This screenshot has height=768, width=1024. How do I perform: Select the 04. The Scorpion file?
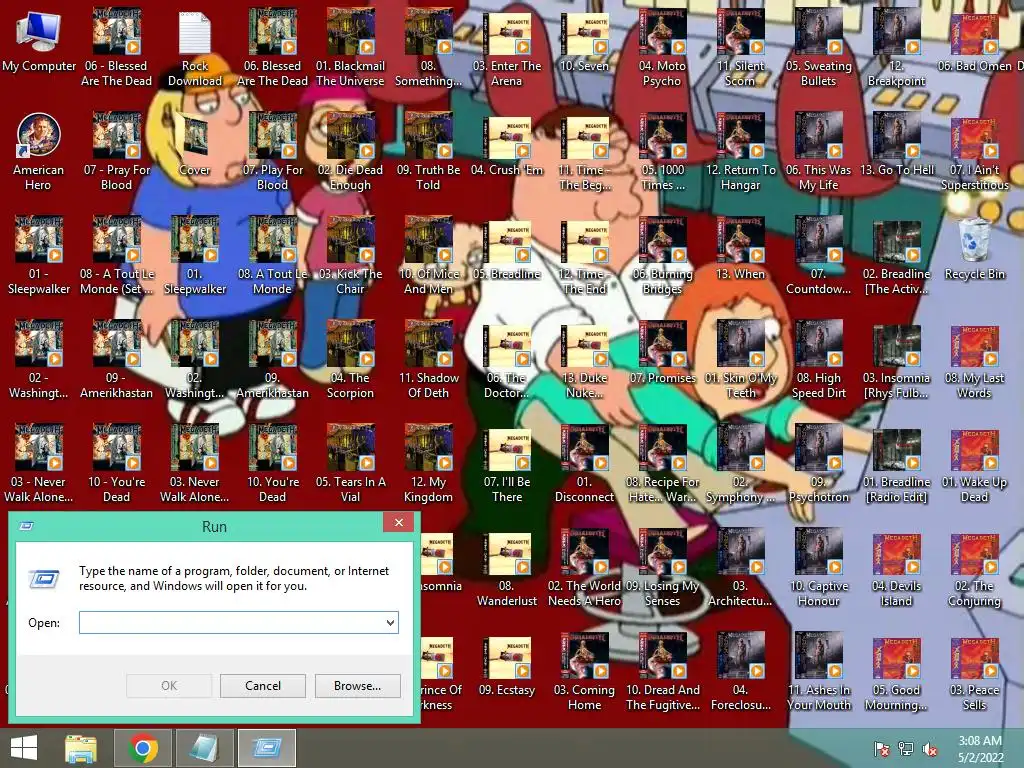tap(351, 359)
